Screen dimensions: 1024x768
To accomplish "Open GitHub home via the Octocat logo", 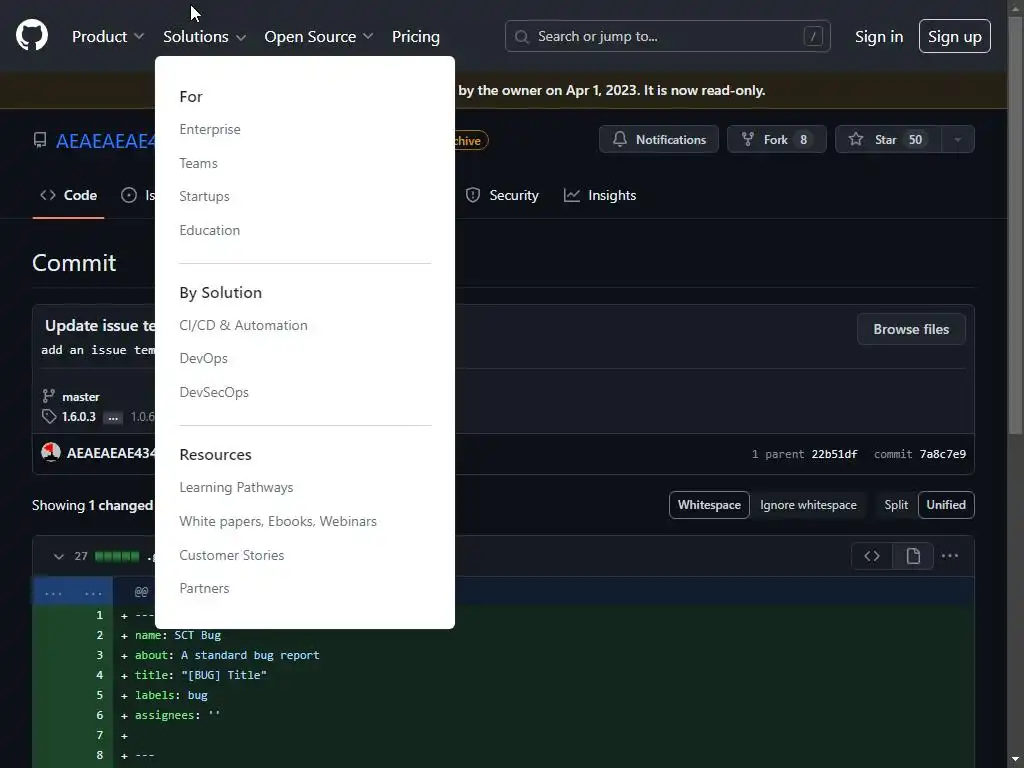I will 31,35.
